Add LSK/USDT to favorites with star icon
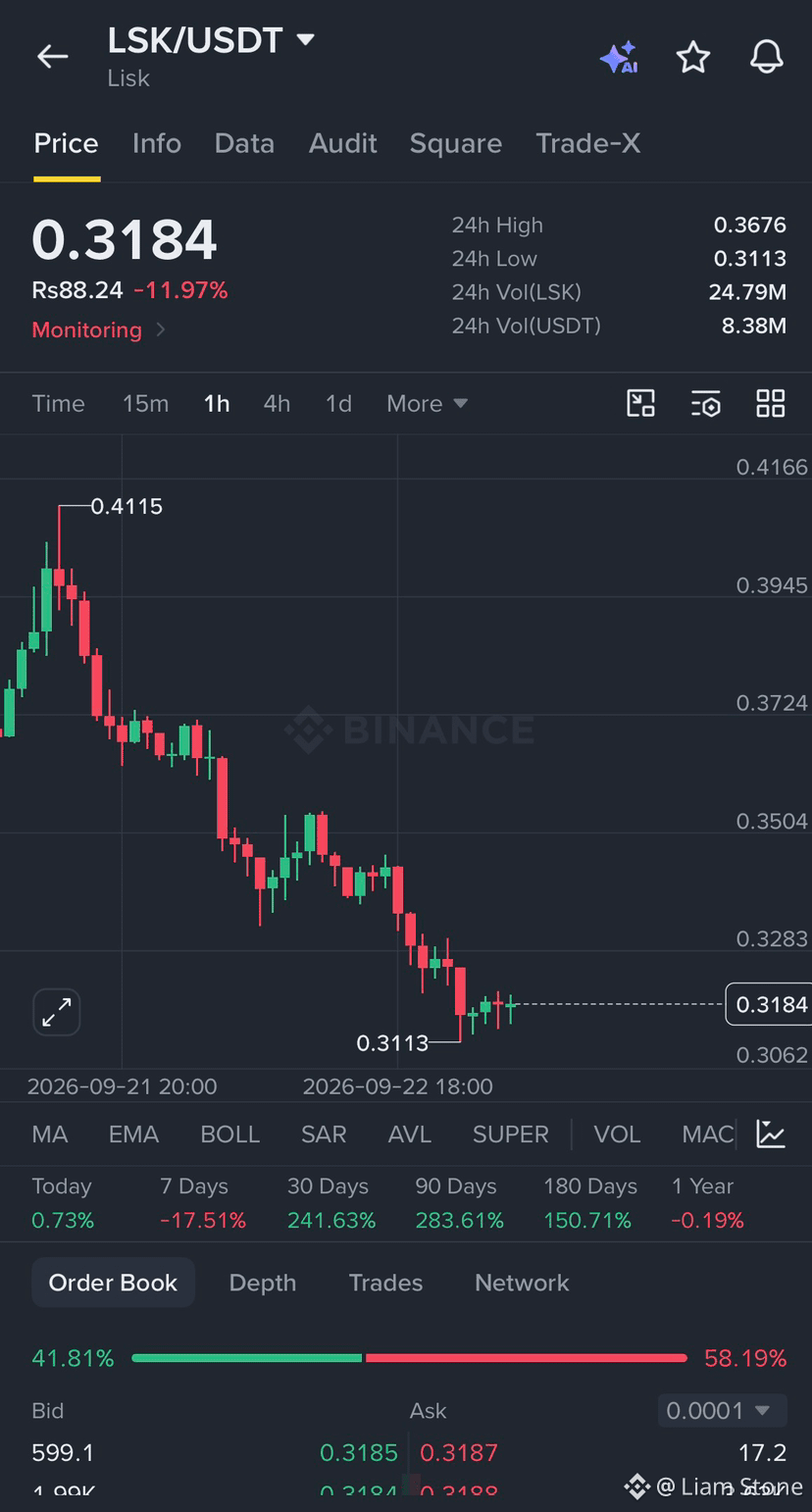The image size is (812, 1512). (693, 58)
